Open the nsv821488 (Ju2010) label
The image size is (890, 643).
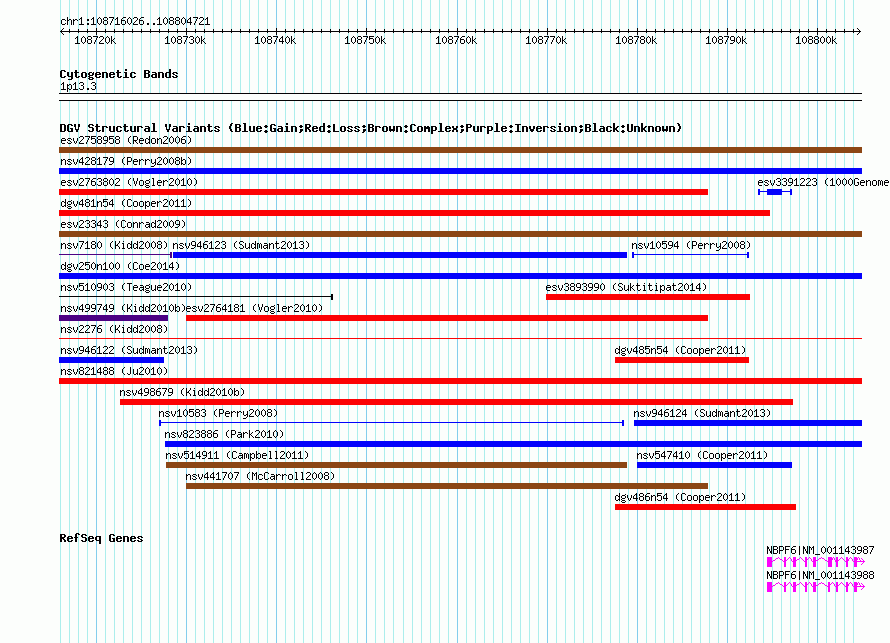click(114, 371)
